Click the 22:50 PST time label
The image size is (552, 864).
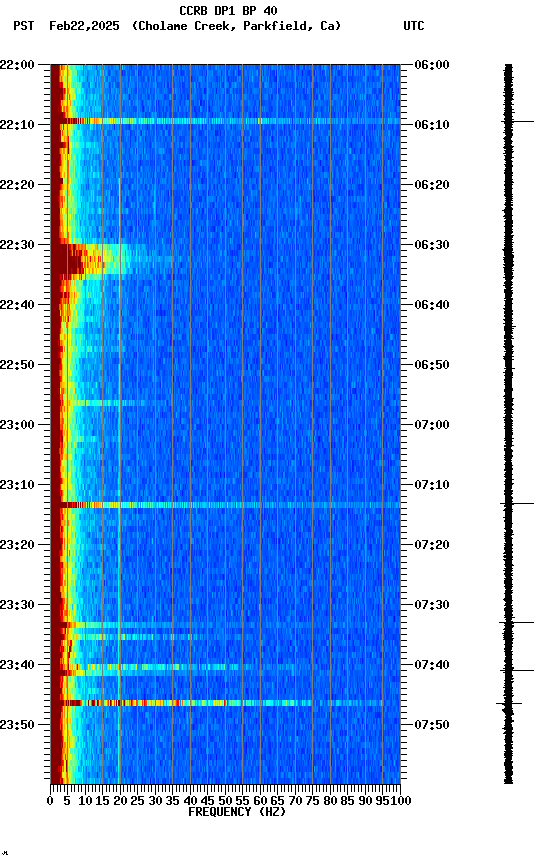(x=17, y=365)
